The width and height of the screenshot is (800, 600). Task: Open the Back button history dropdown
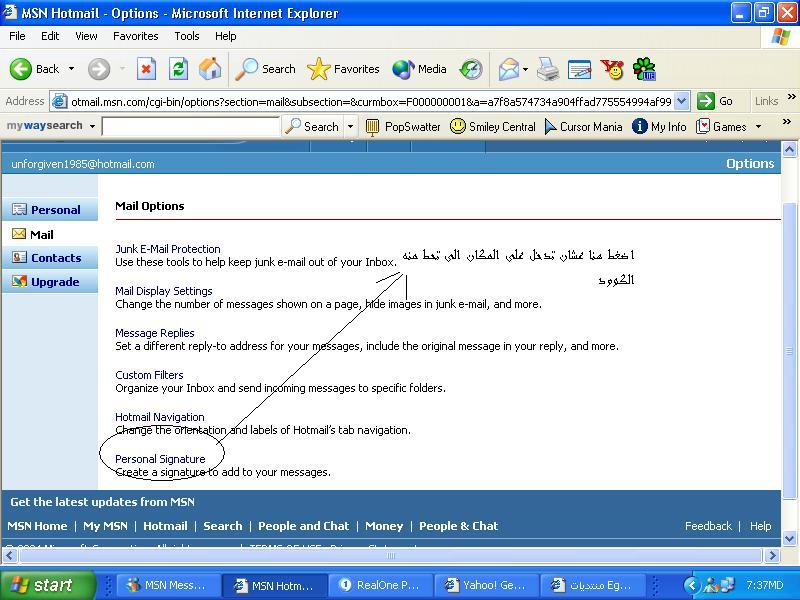pos(71,69)
